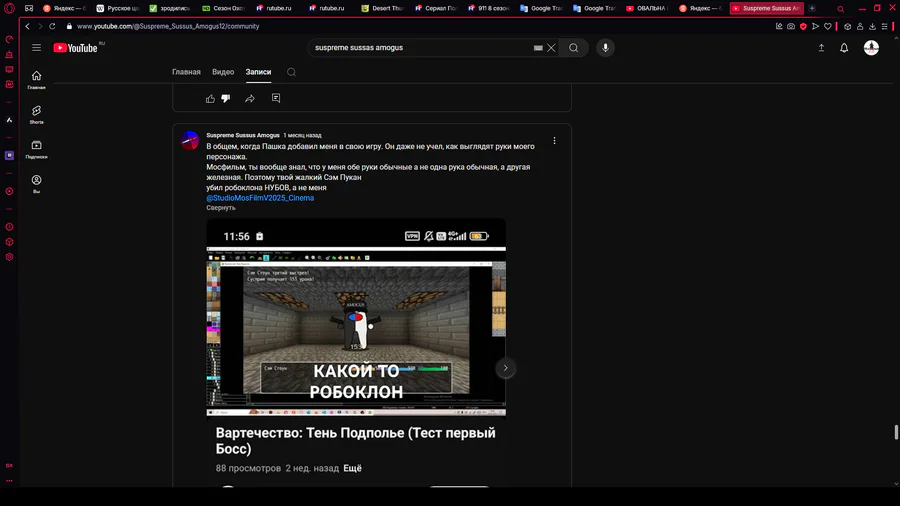Open Opera easy setup menu icon
900x506 pixels.
coord(885,26)
